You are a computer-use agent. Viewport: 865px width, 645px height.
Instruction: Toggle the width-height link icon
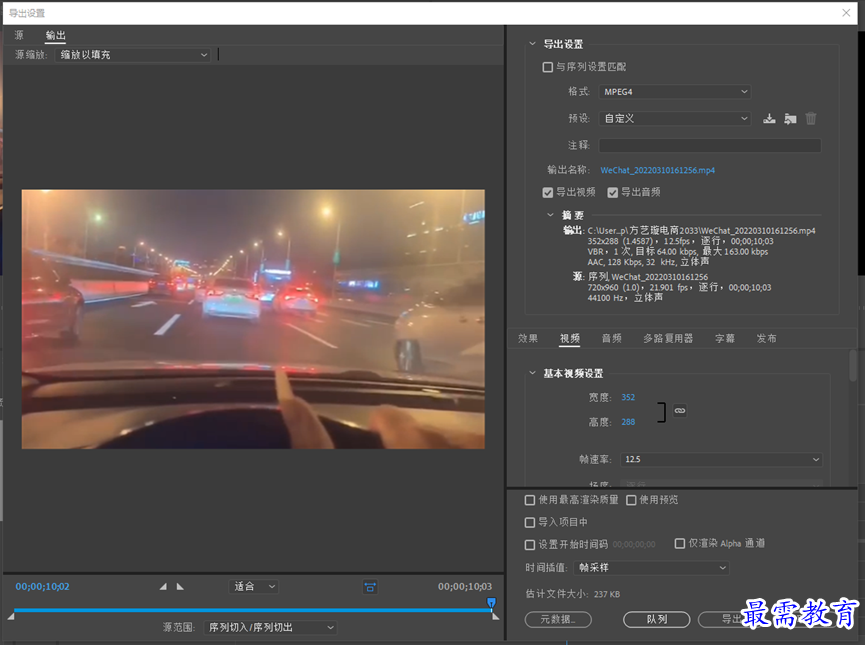tap(680, 411)
